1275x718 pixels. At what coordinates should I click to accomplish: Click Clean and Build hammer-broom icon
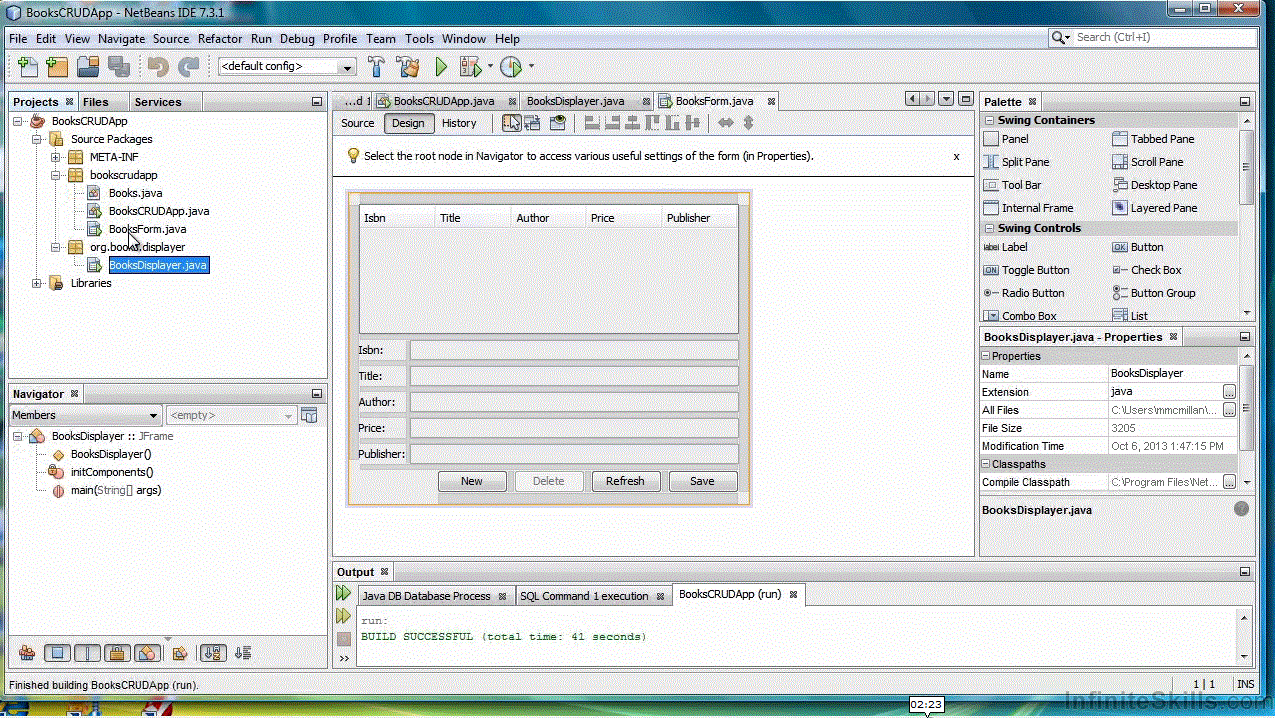tap(407, 67)
